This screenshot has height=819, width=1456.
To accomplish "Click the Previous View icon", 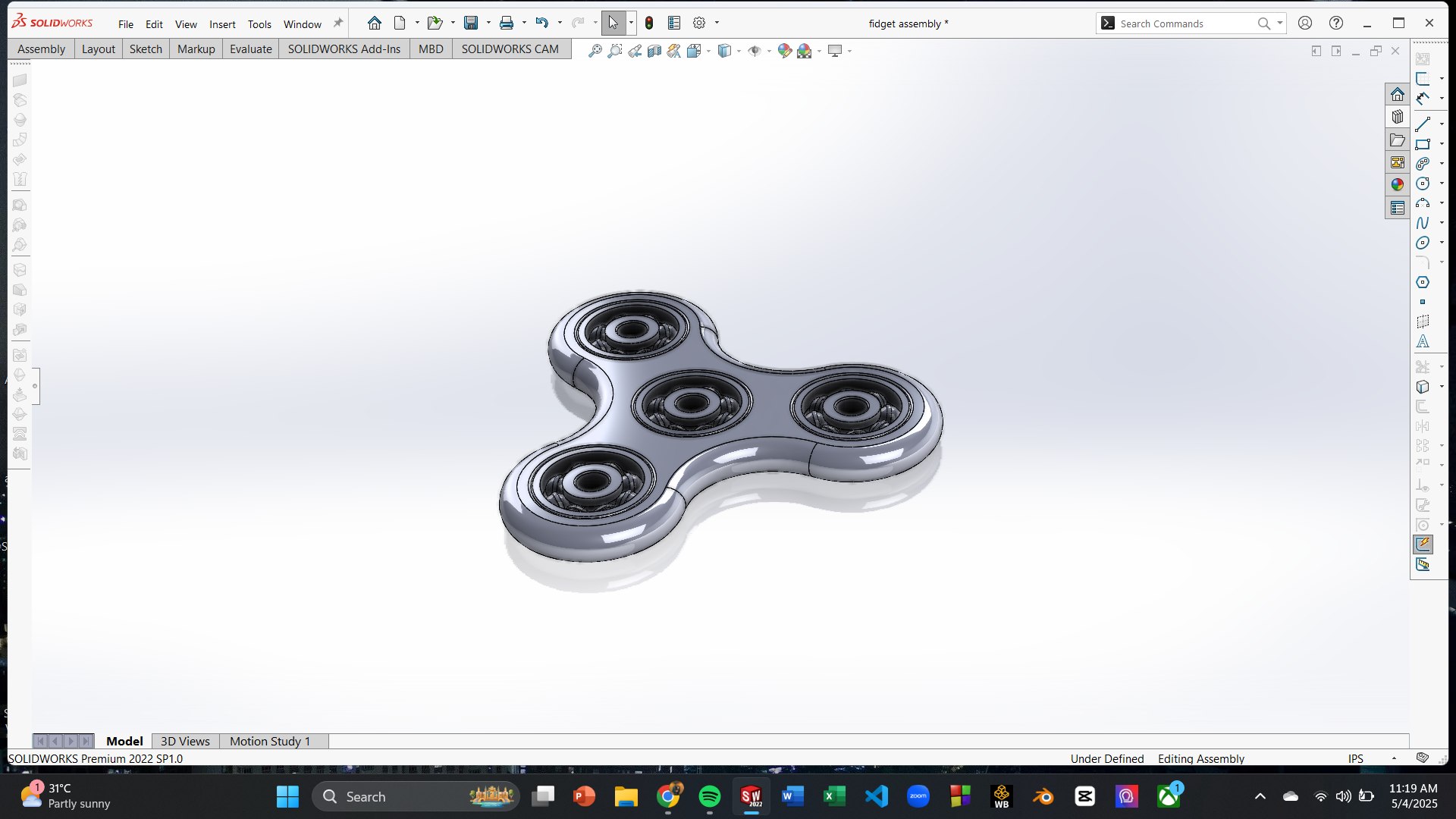I will [x=635, y=51].
